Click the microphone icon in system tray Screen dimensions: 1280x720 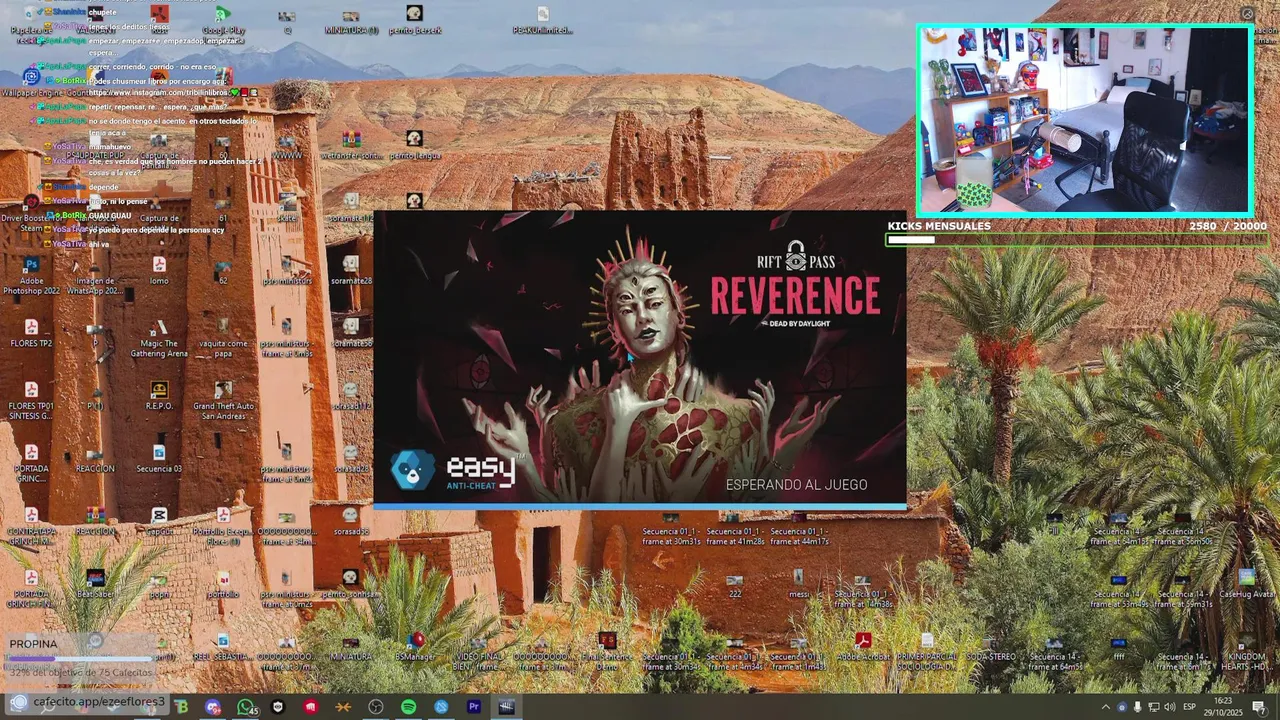point(1137,707)
